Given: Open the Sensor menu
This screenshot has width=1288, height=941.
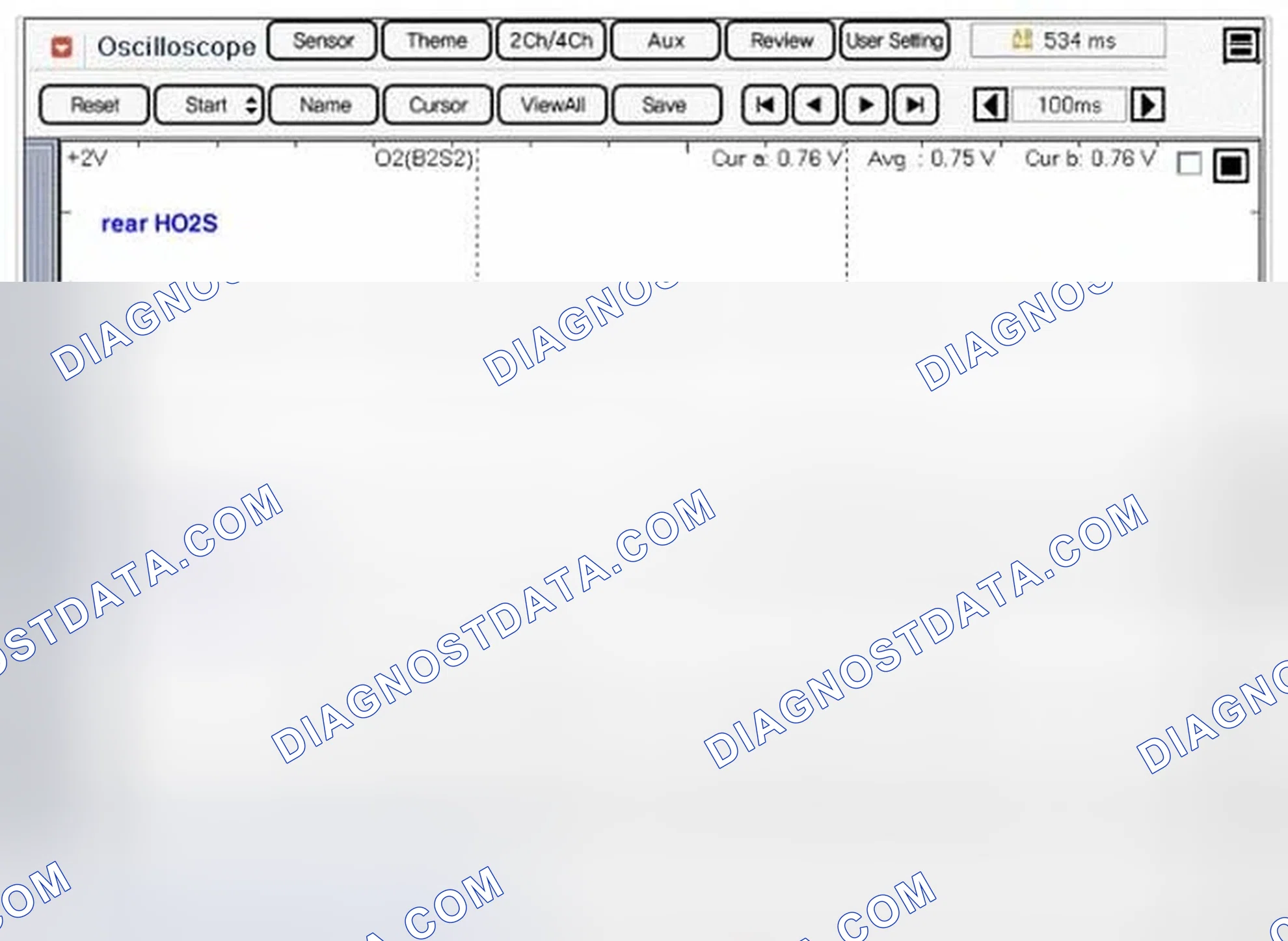Looking at the screenshot, I should pyautogui.click(x=322, y=41).
